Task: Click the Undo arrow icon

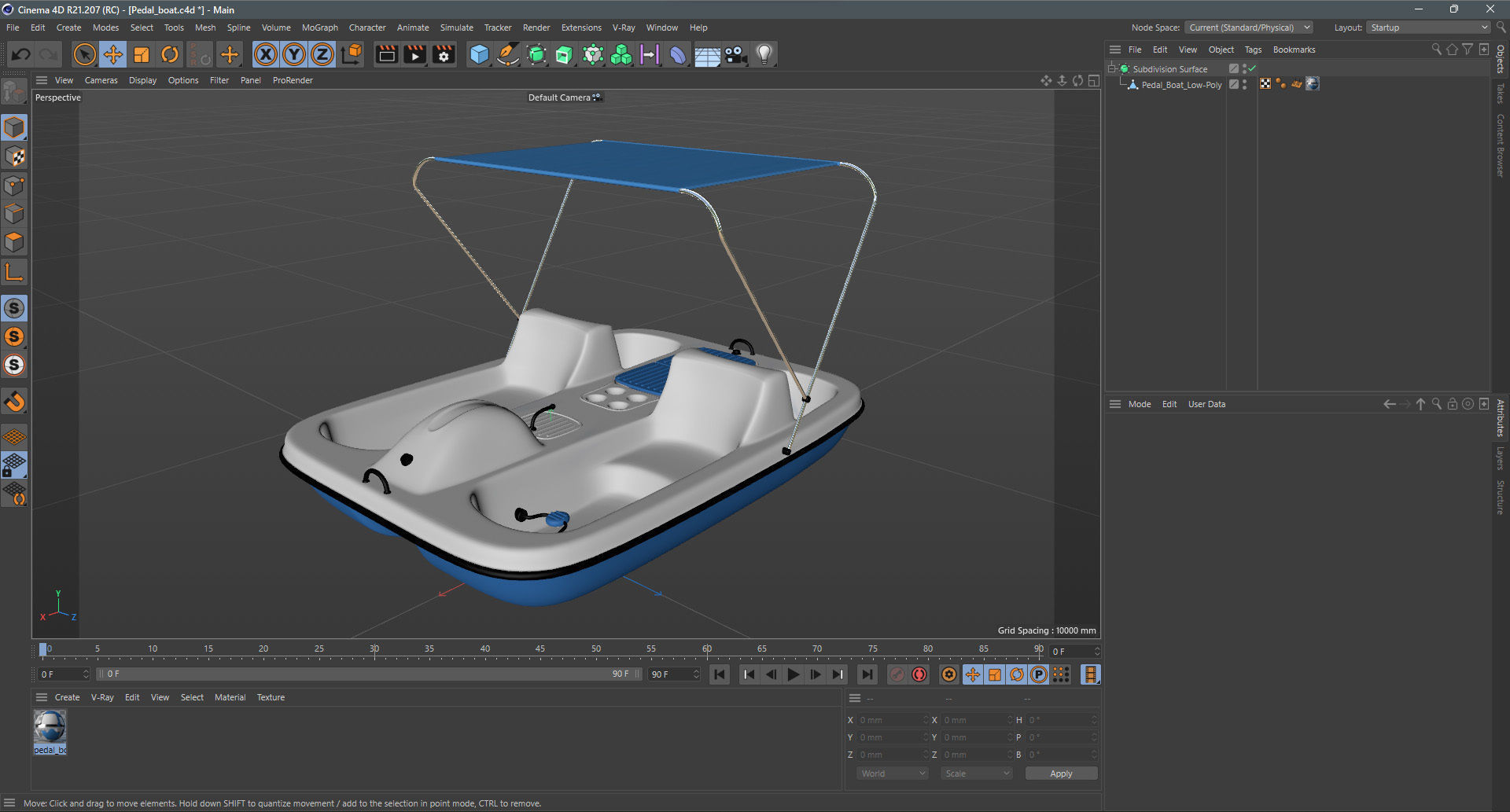Action: pos(21,54)
